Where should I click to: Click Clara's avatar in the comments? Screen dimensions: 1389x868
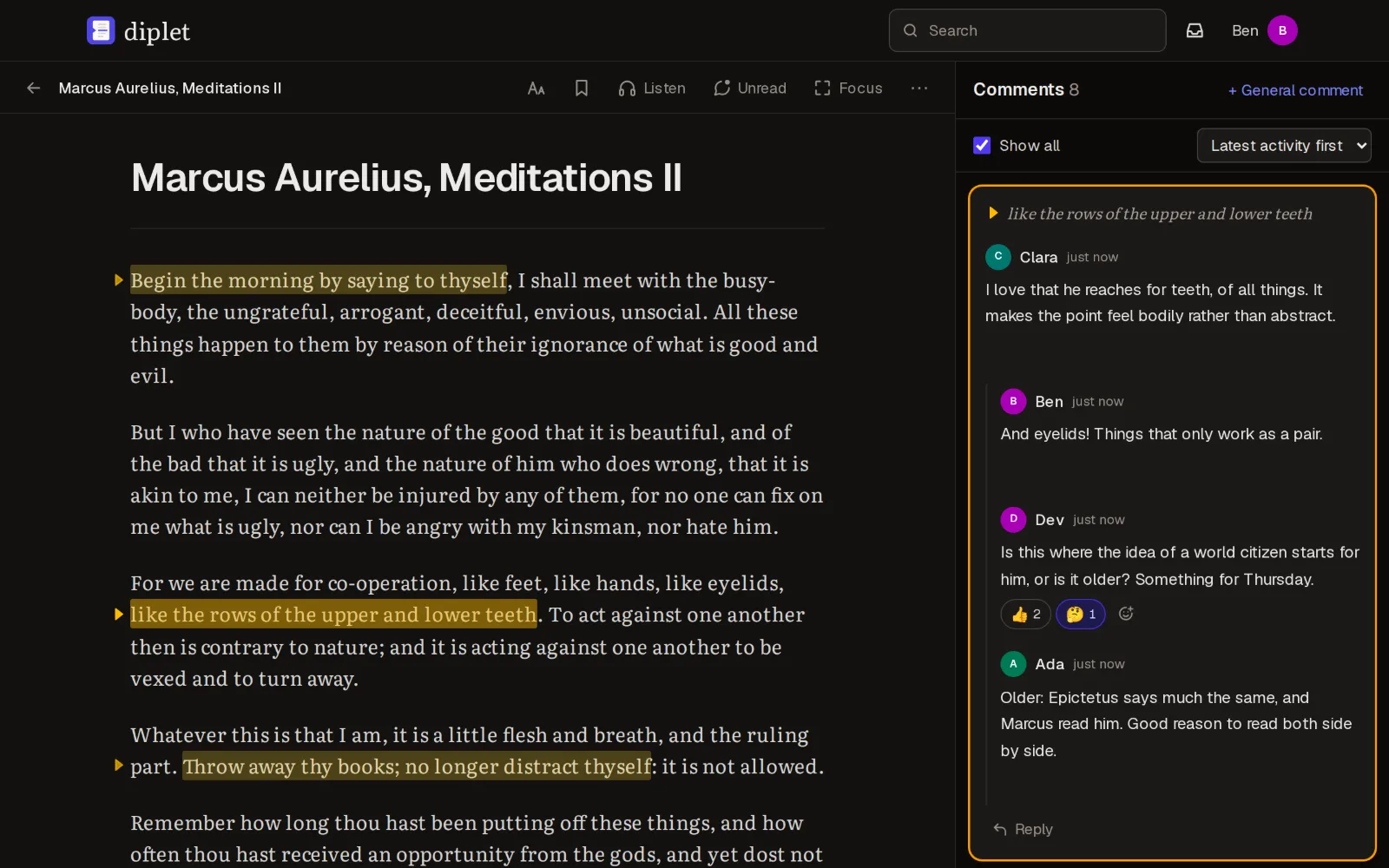coord(998,257)
